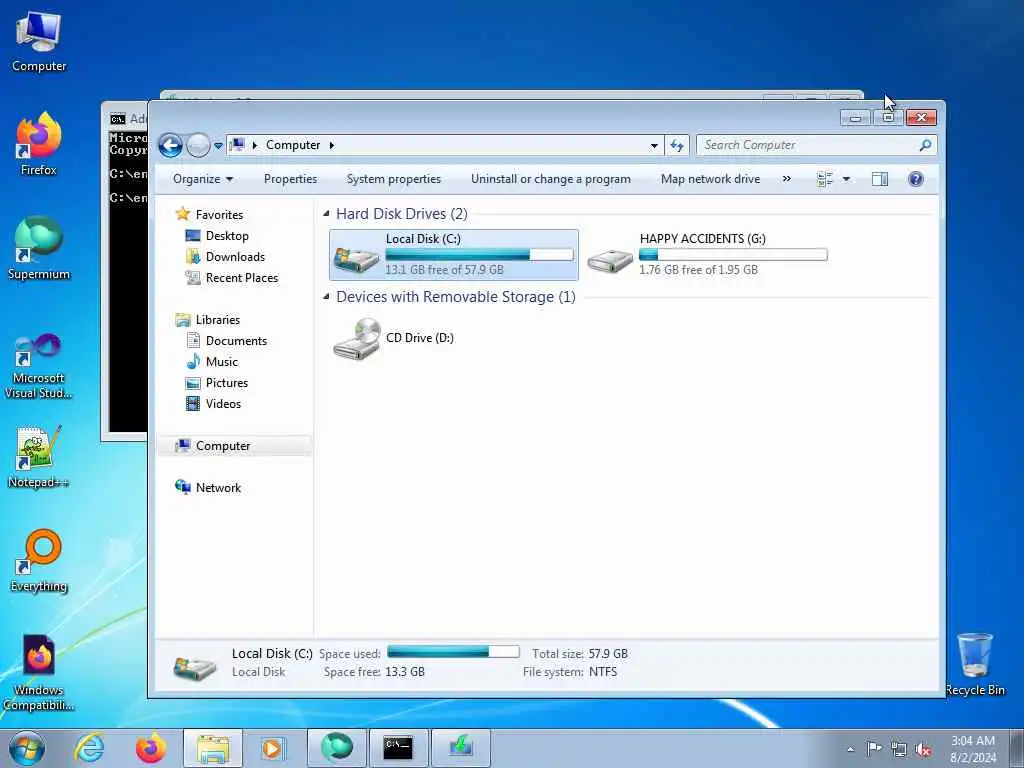Open the Recycle Bin
Image resolution: width=1024 pixels, height=768 pixels.
click(975, 664)
